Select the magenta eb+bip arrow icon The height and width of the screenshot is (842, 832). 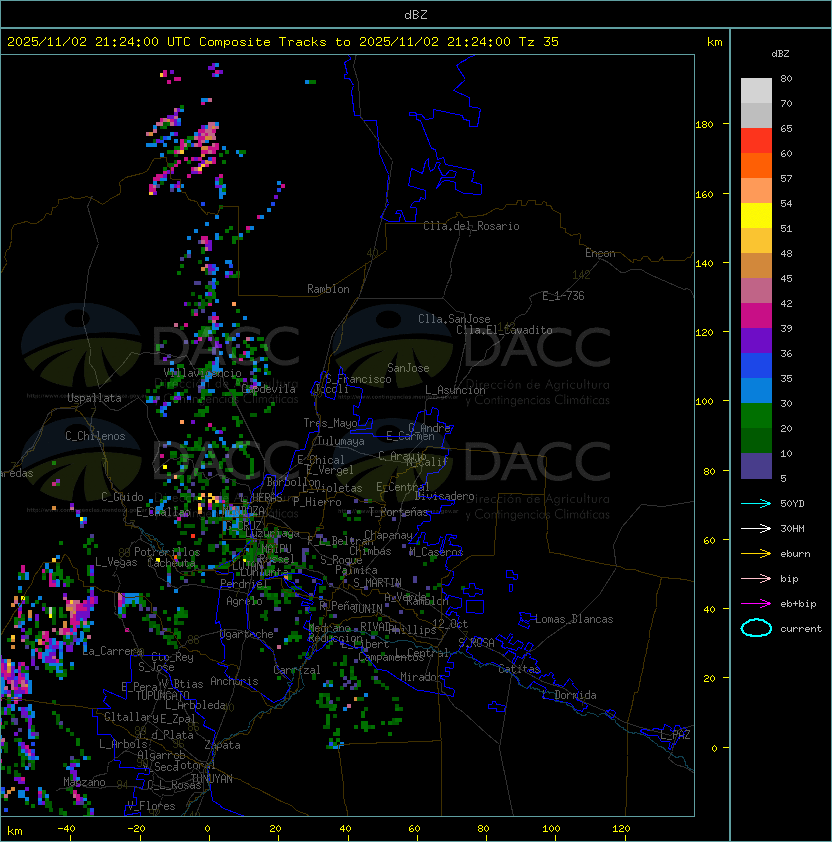(x=756, y=604)
